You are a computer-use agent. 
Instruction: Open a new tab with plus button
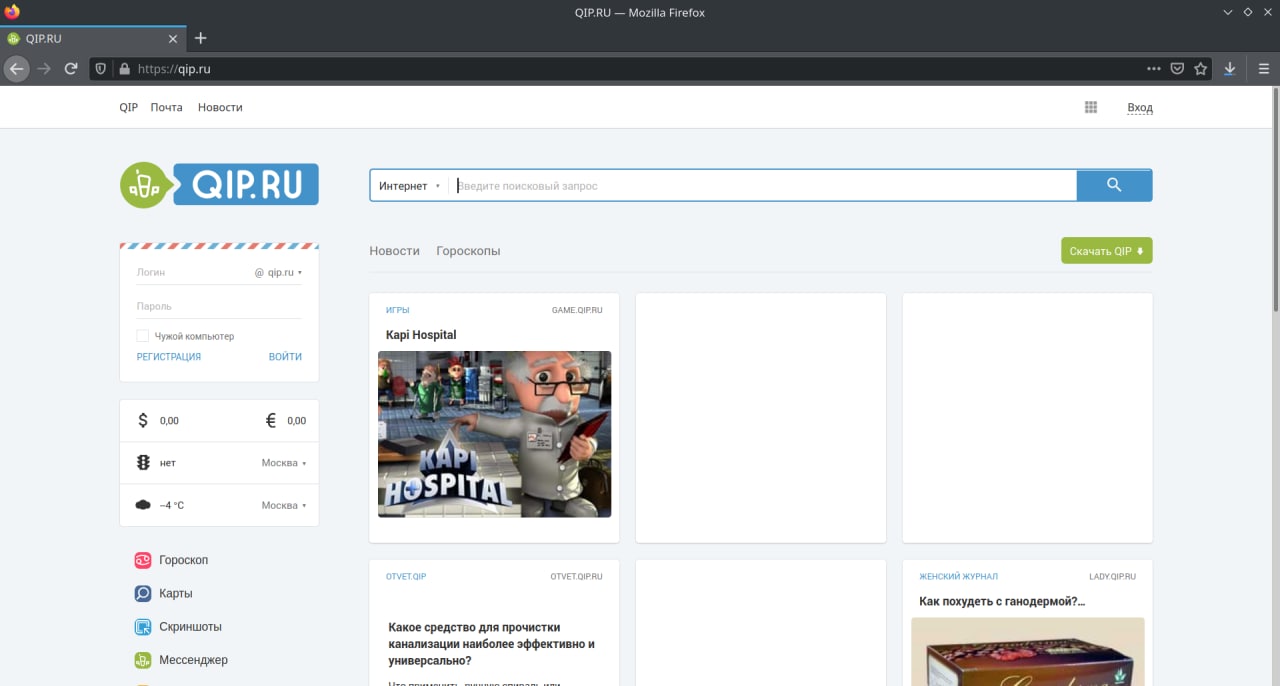(200, 38)
